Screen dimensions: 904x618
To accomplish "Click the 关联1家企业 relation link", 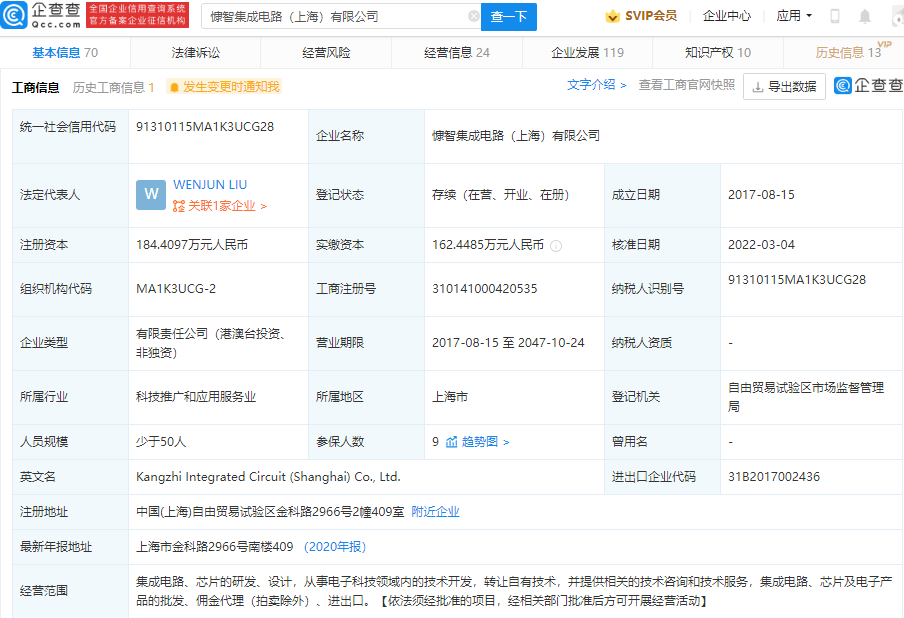I will click(219, 206).
